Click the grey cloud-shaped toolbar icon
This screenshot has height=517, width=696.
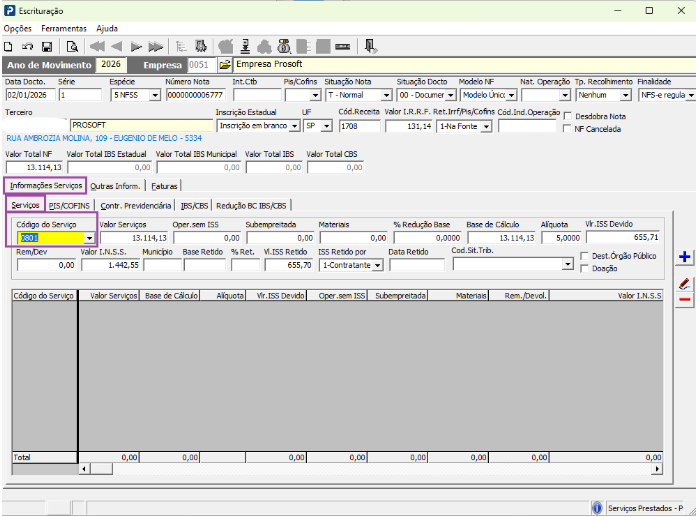(x=264, y=46)
